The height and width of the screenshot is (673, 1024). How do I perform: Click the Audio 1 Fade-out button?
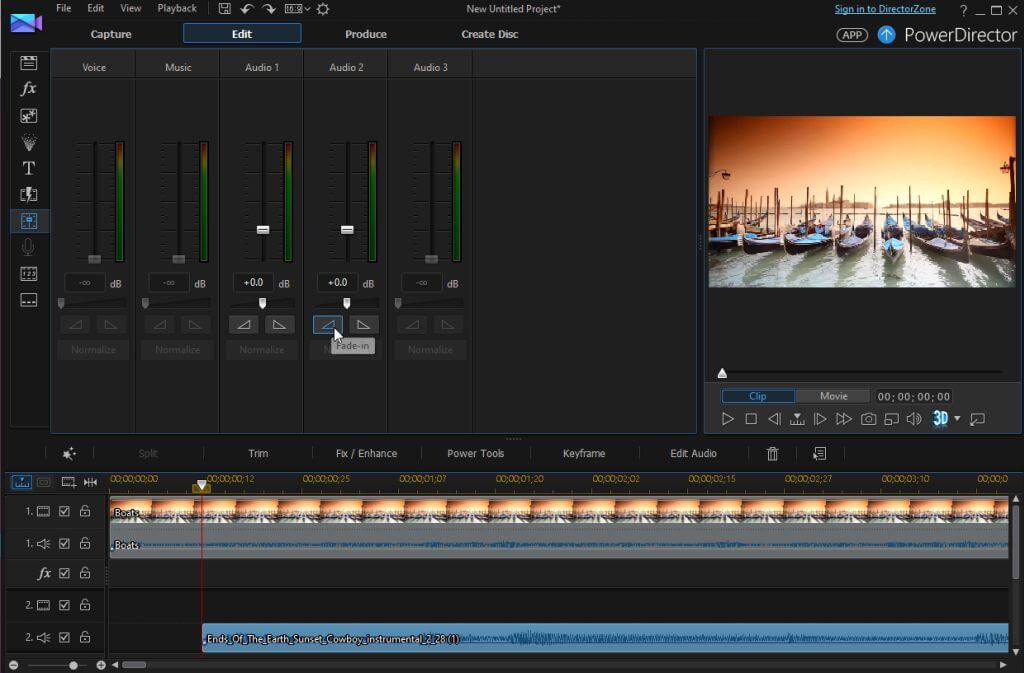279,324
